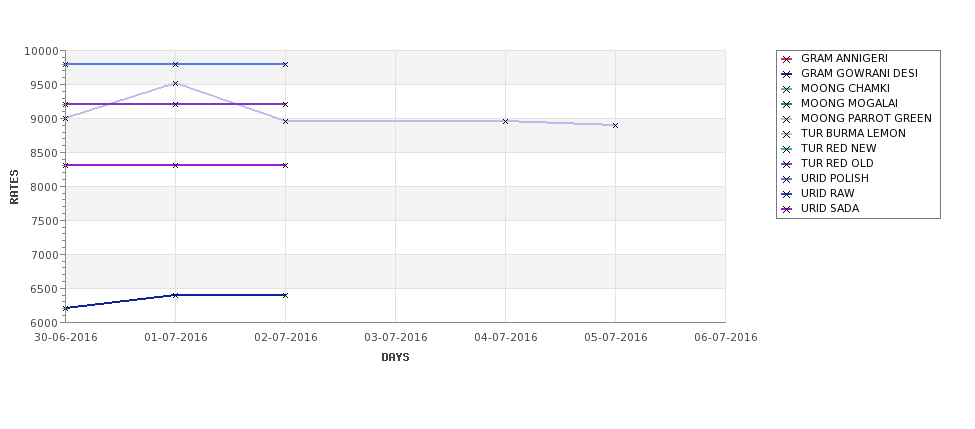
Task: Click the 03-07-2016 date label
Action: (x=395, y=338)
